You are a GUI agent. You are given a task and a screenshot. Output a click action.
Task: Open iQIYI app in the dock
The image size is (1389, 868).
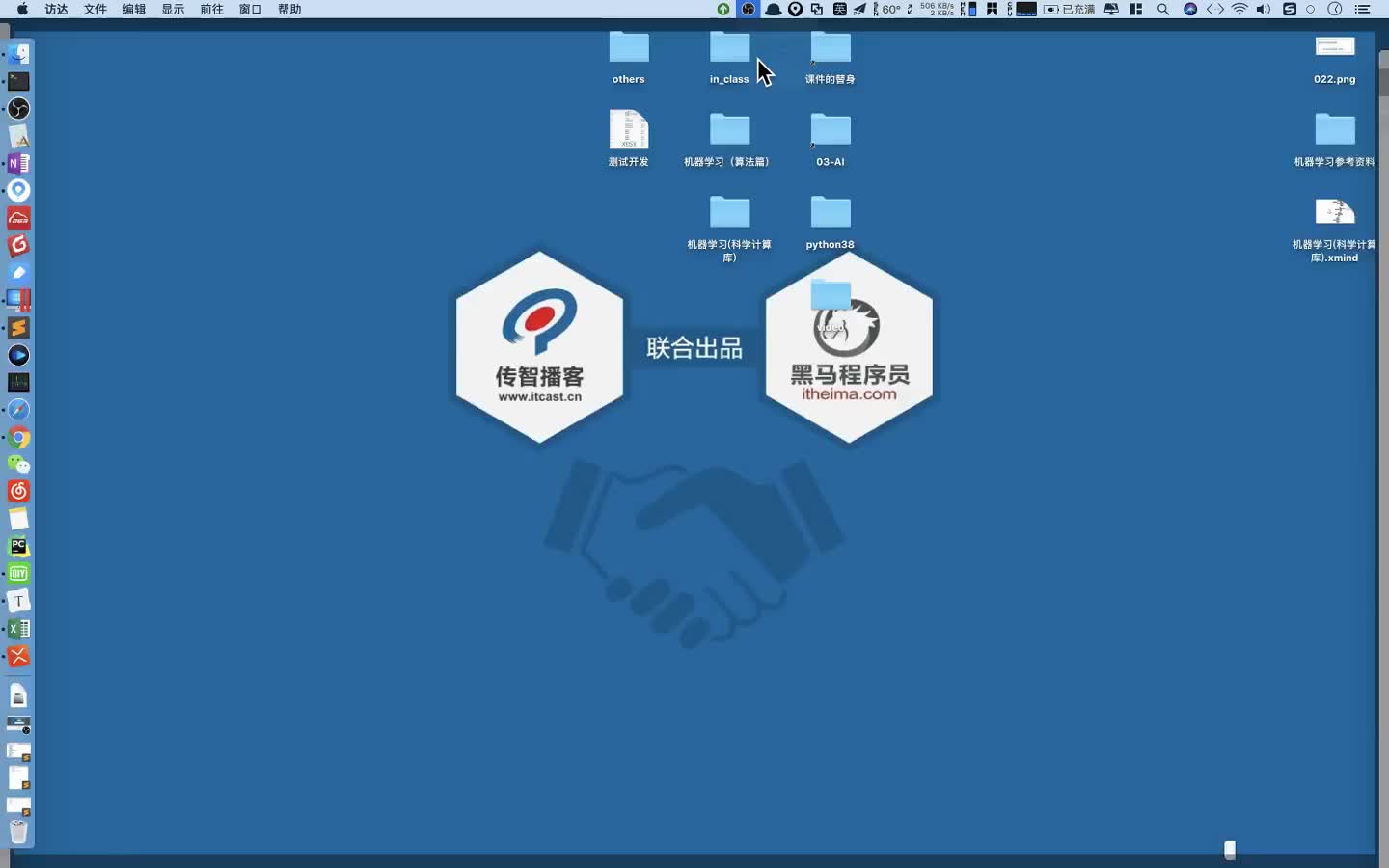(x=18, y=574)
